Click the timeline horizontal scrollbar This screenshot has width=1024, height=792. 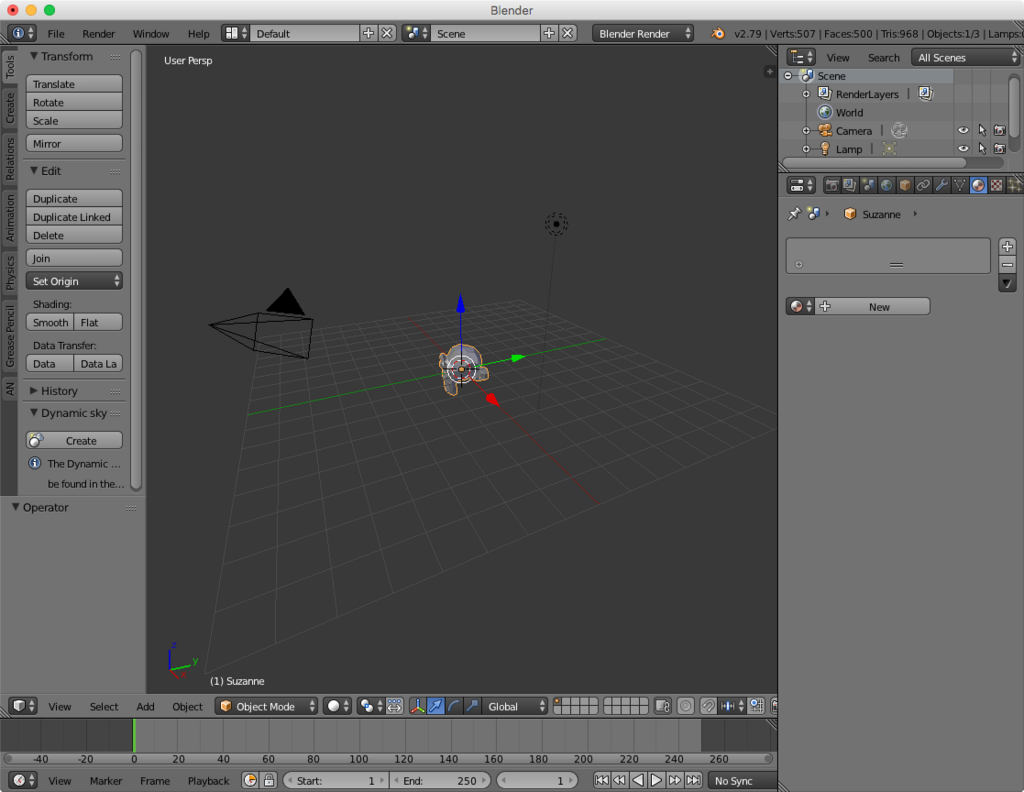tap(388, 758)
